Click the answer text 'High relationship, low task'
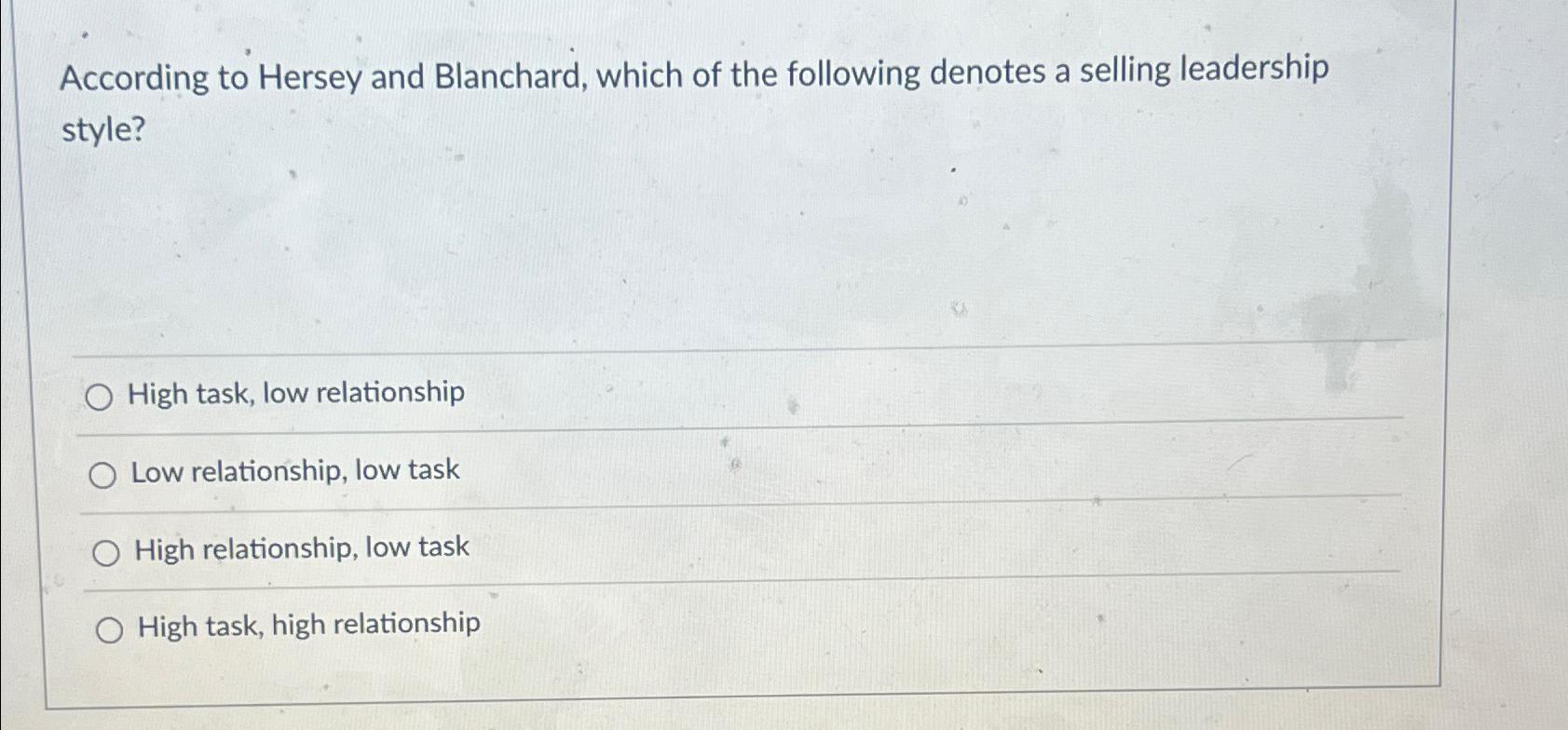The image size is (1568, 730). click(x=301, y=548)
